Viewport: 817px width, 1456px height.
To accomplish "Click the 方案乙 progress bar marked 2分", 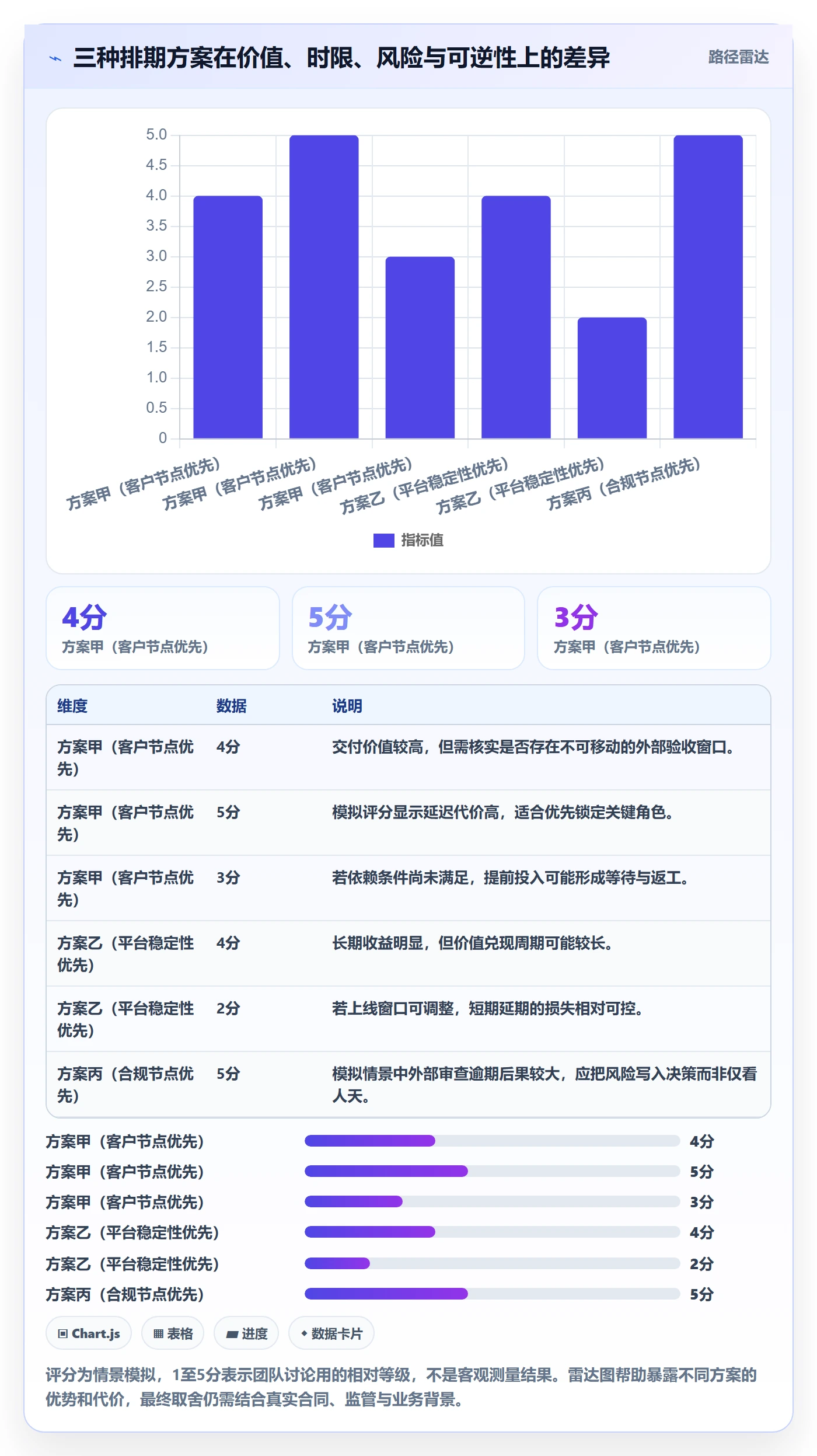I will tap(492, 1263).
